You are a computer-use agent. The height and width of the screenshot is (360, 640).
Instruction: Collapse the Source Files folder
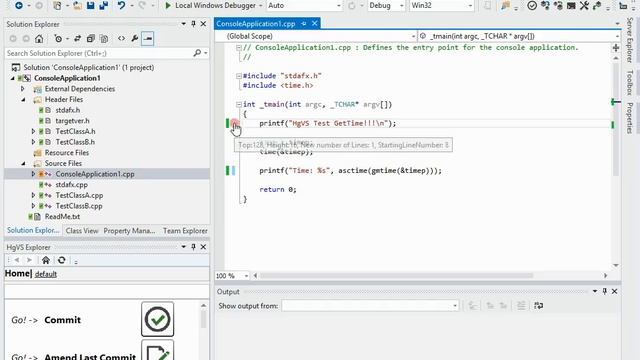23,163
